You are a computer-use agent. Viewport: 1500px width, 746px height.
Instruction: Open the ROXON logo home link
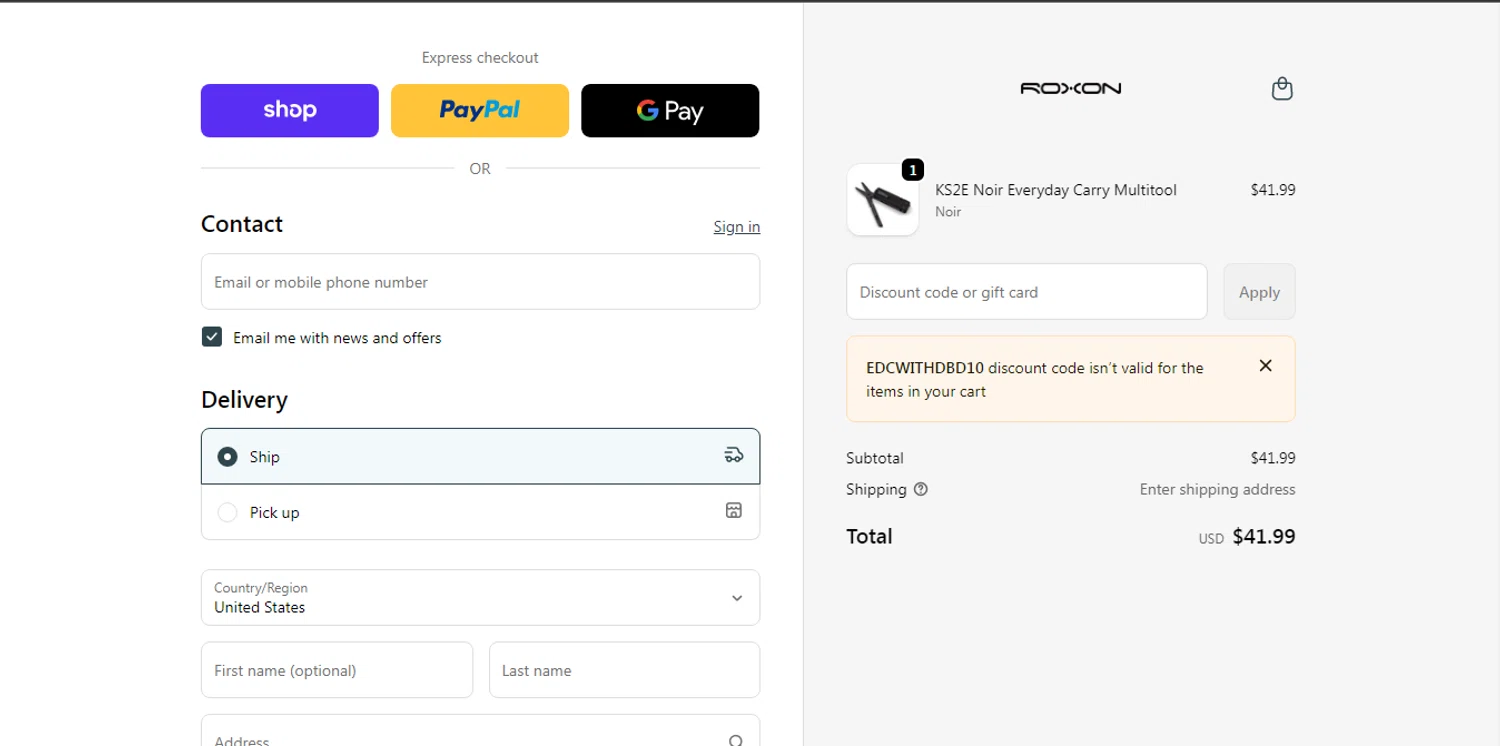click(1070, 88)
